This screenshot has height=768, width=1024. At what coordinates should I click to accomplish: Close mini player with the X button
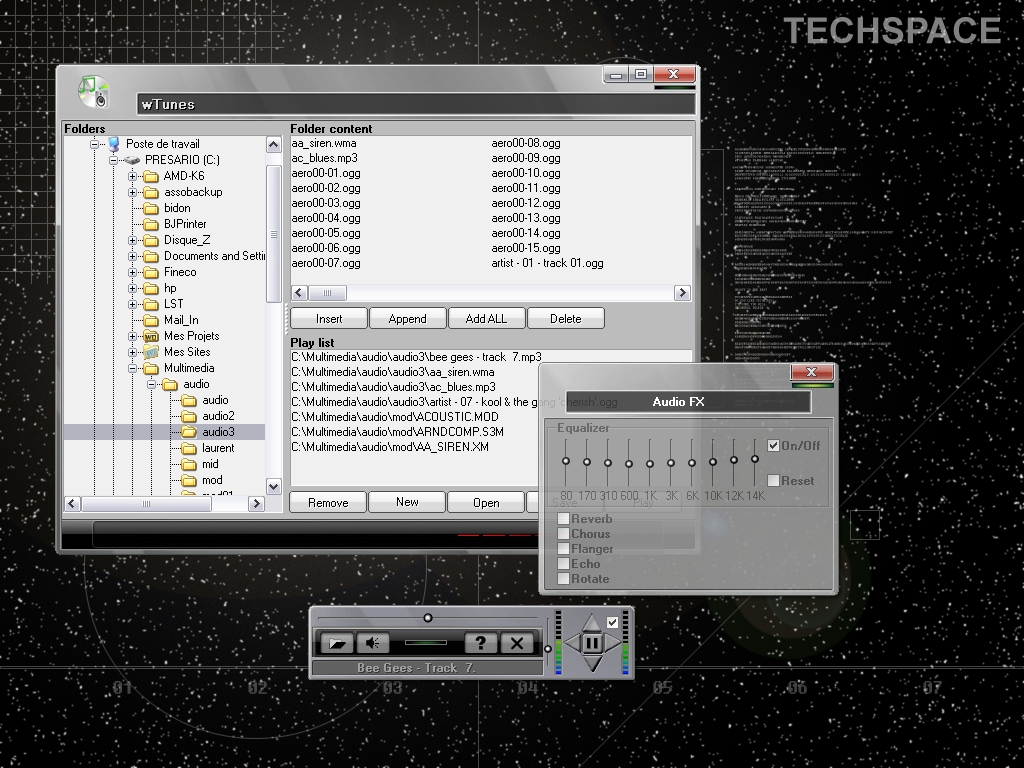[x=517, y=643]
